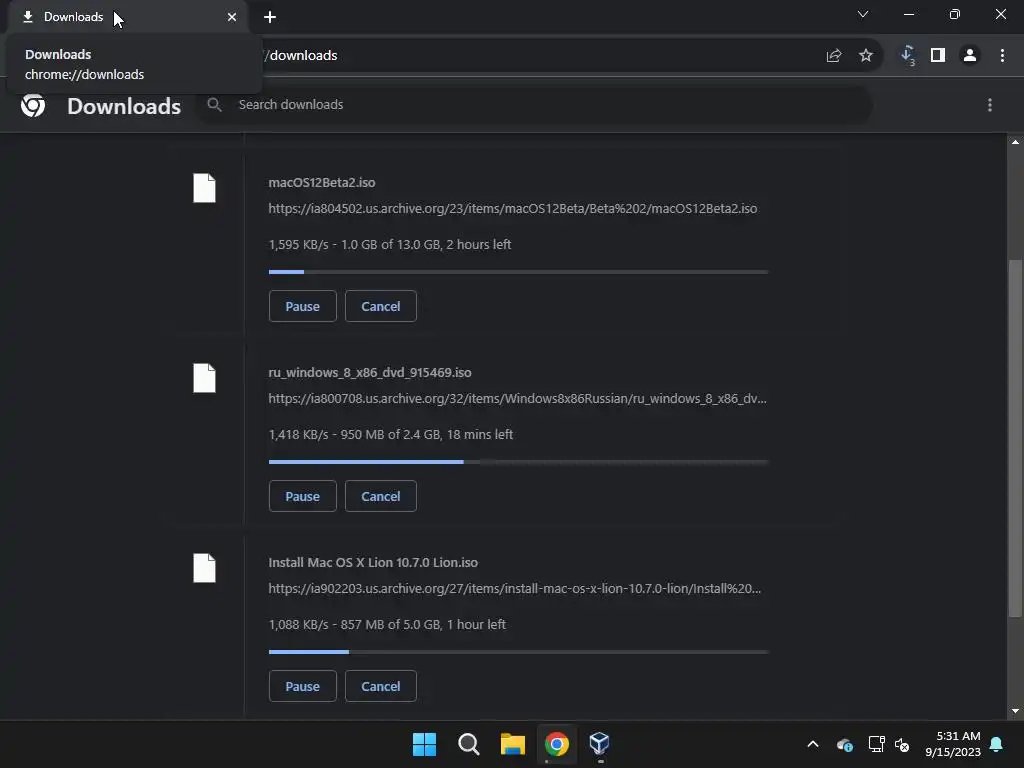Click status text '1,595 KB/s - 1.0 GB of 13.0 GB'

[x=355, y=245]
